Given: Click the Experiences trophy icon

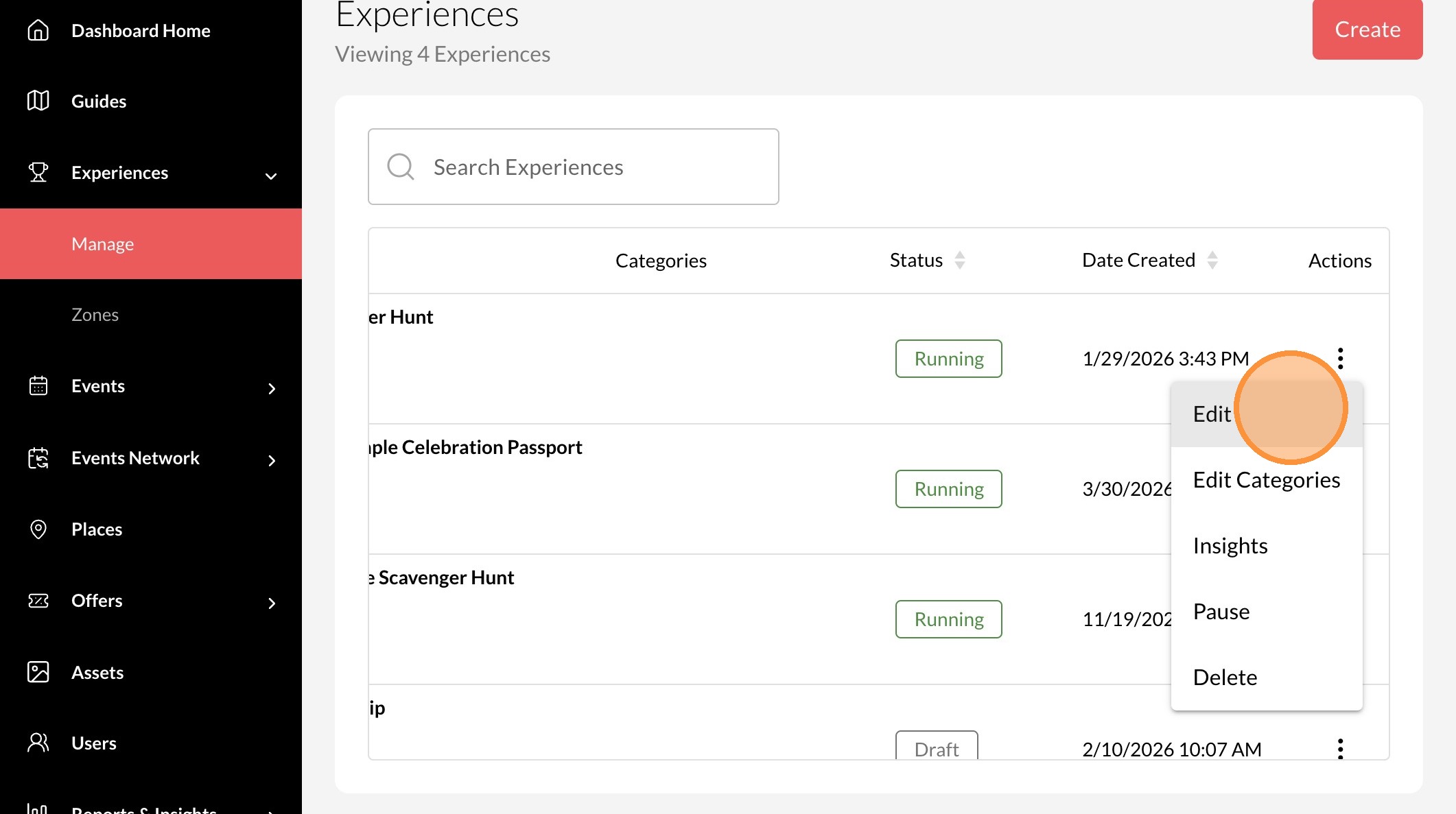Looking at the screenshot, I should click(x=38, y=172).
